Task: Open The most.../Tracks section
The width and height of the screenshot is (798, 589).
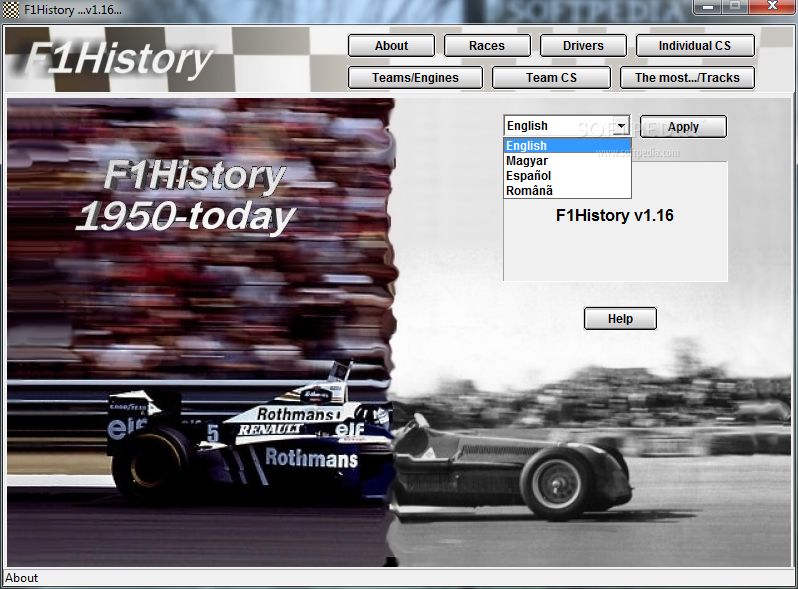Action: pos(687,78)
